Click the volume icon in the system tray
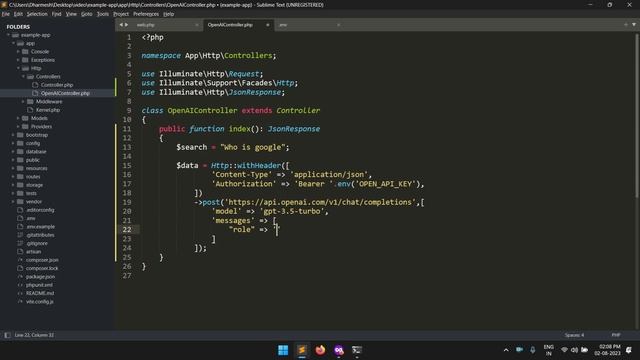640x360 pixels. [574, 350]
